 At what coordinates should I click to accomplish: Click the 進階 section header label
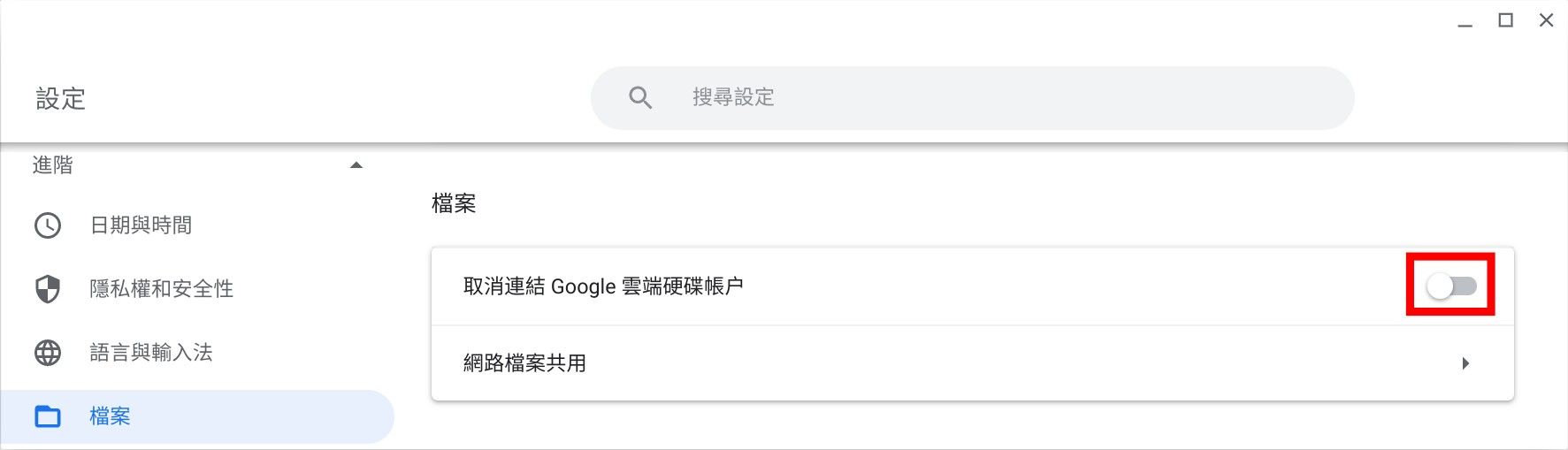[53, 165]
